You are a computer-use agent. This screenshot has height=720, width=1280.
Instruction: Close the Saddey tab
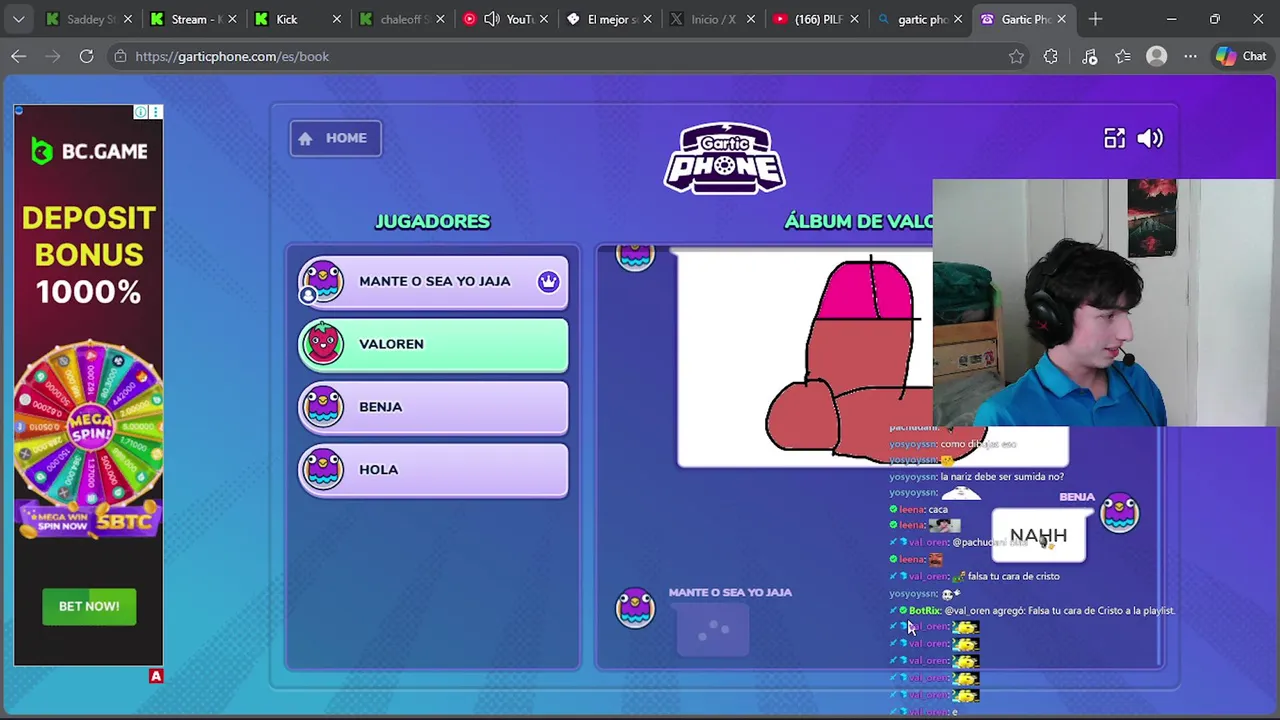[127, 19]
